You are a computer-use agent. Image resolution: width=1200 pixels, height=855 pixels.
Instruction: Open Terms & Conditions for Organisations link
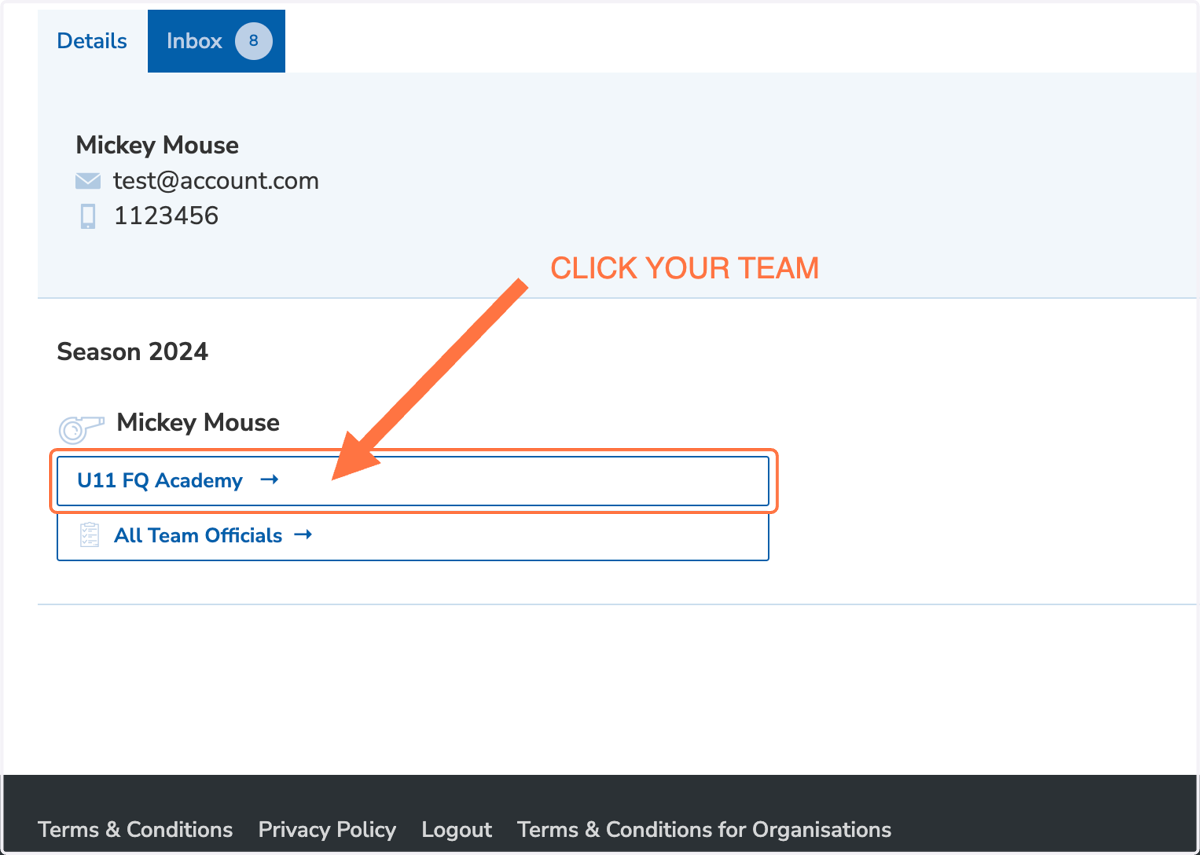pyautogui.click(x=704, y=830)
